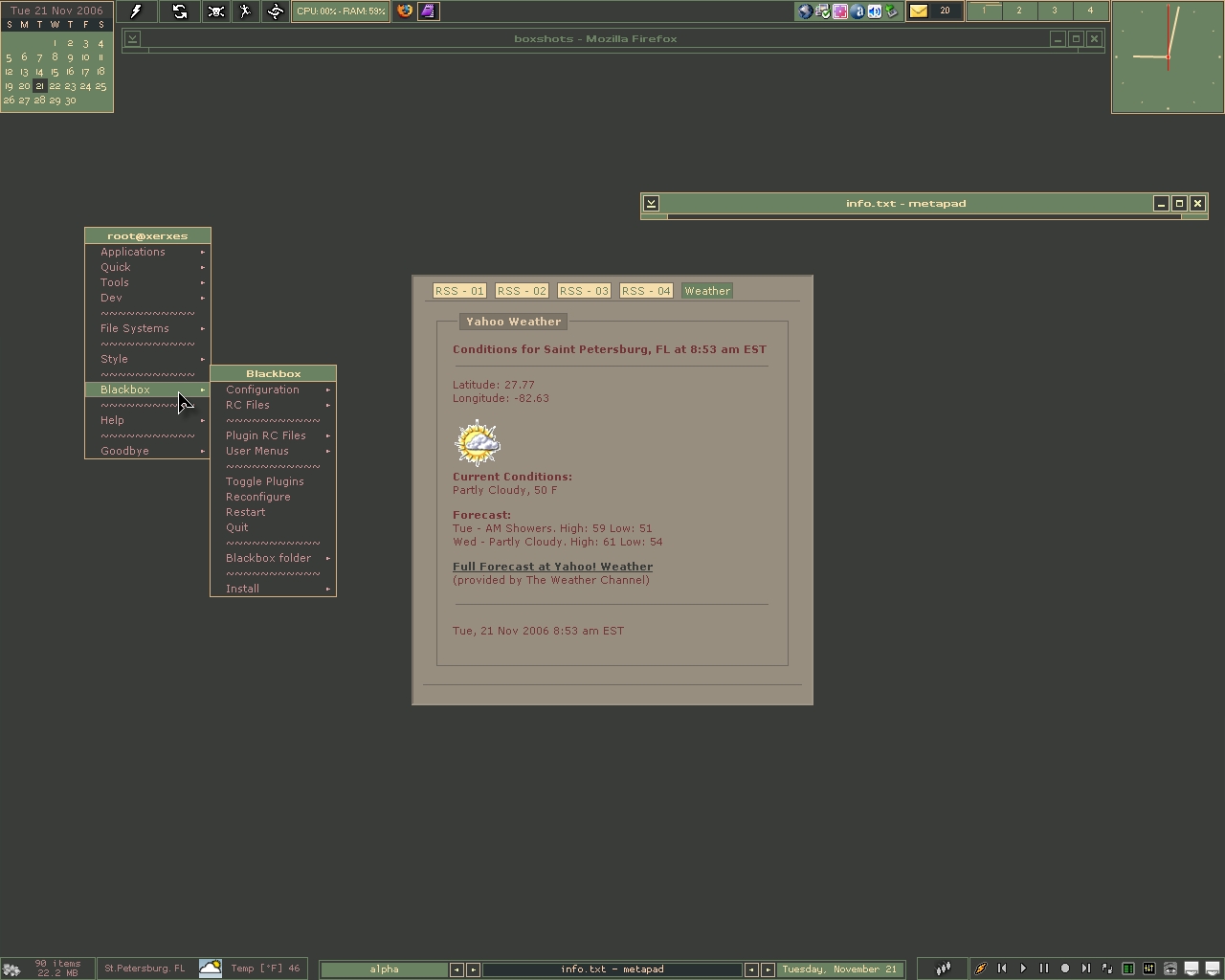Switch to workspace 3
This screenshot has width=1225, height=980.
pos(1055,11)
